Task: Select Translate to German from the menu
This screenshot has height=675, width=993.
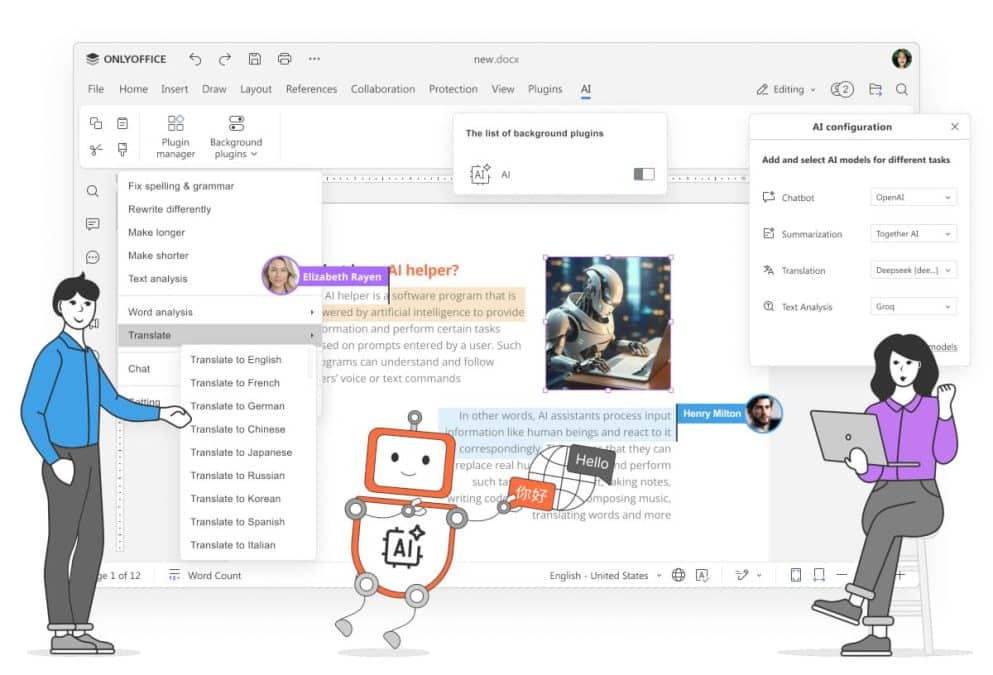Action: (237, 406)
